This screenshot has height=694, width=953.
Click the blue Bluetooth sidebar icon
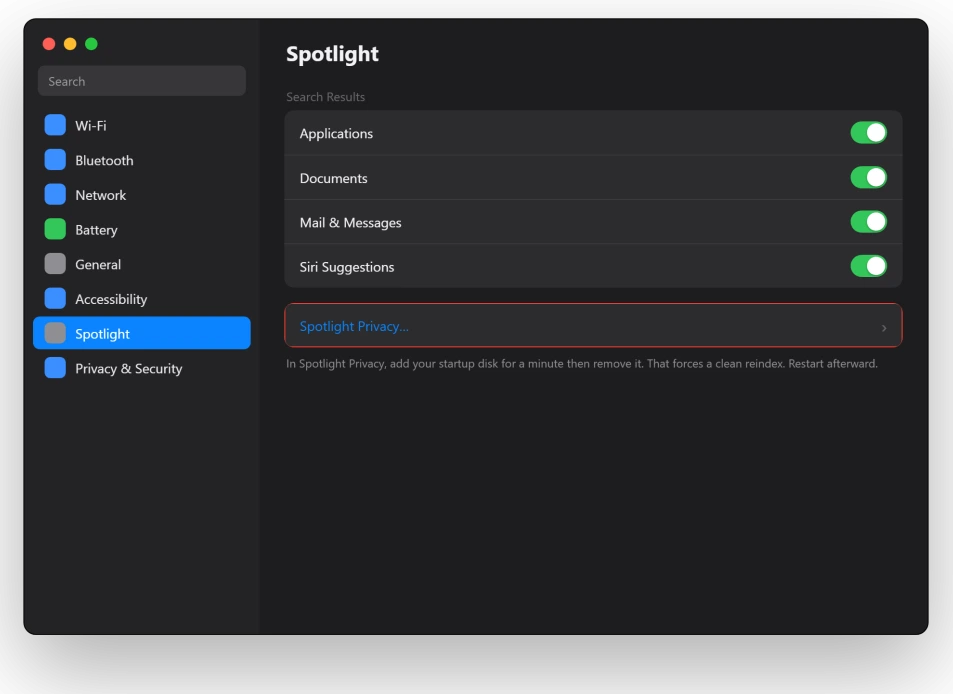[55, 160]
